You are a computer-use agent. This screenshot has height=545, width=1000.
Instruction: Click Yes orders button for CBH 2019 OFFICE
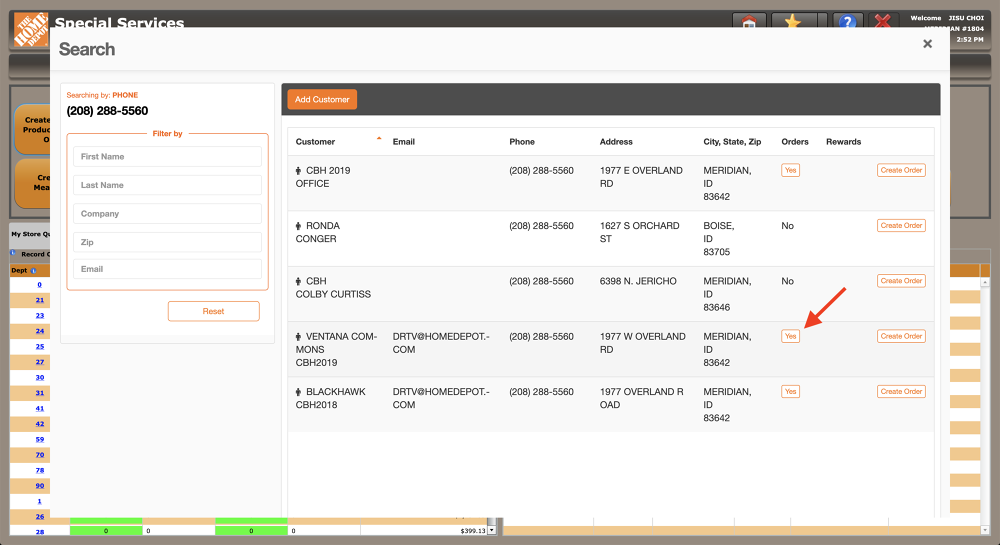tap(790, 170)
